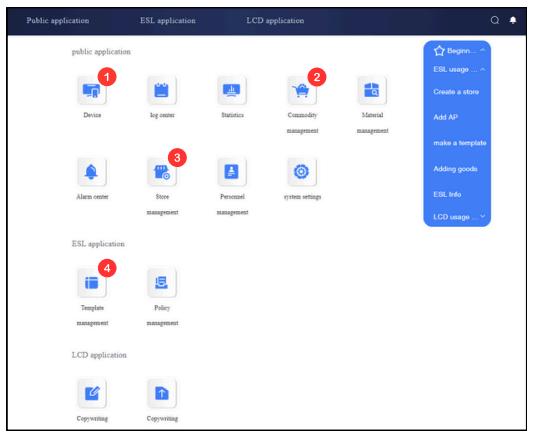The height and width of the screenshot is (435, 533).
Task: Switch to the ESL application tab
Action: 168,21
